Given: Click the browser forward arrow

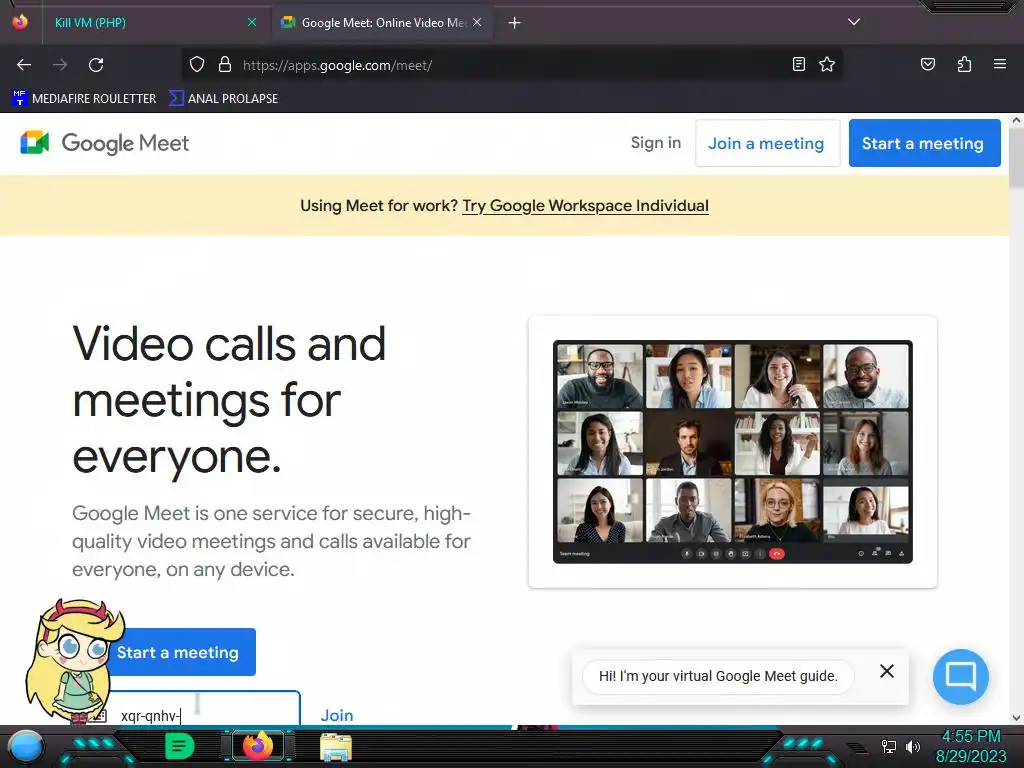Looking at the screenshot, I should (60, 65).
